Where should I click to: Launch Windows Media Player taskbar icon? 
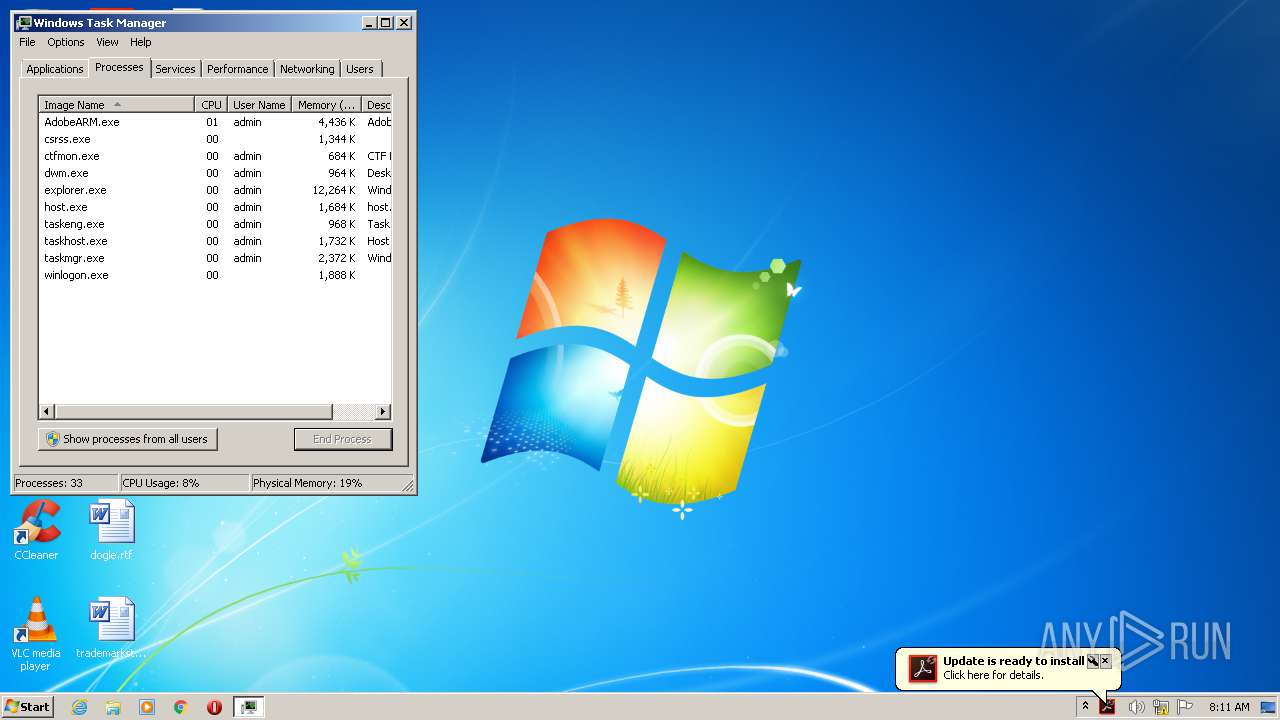coord(147,707)
